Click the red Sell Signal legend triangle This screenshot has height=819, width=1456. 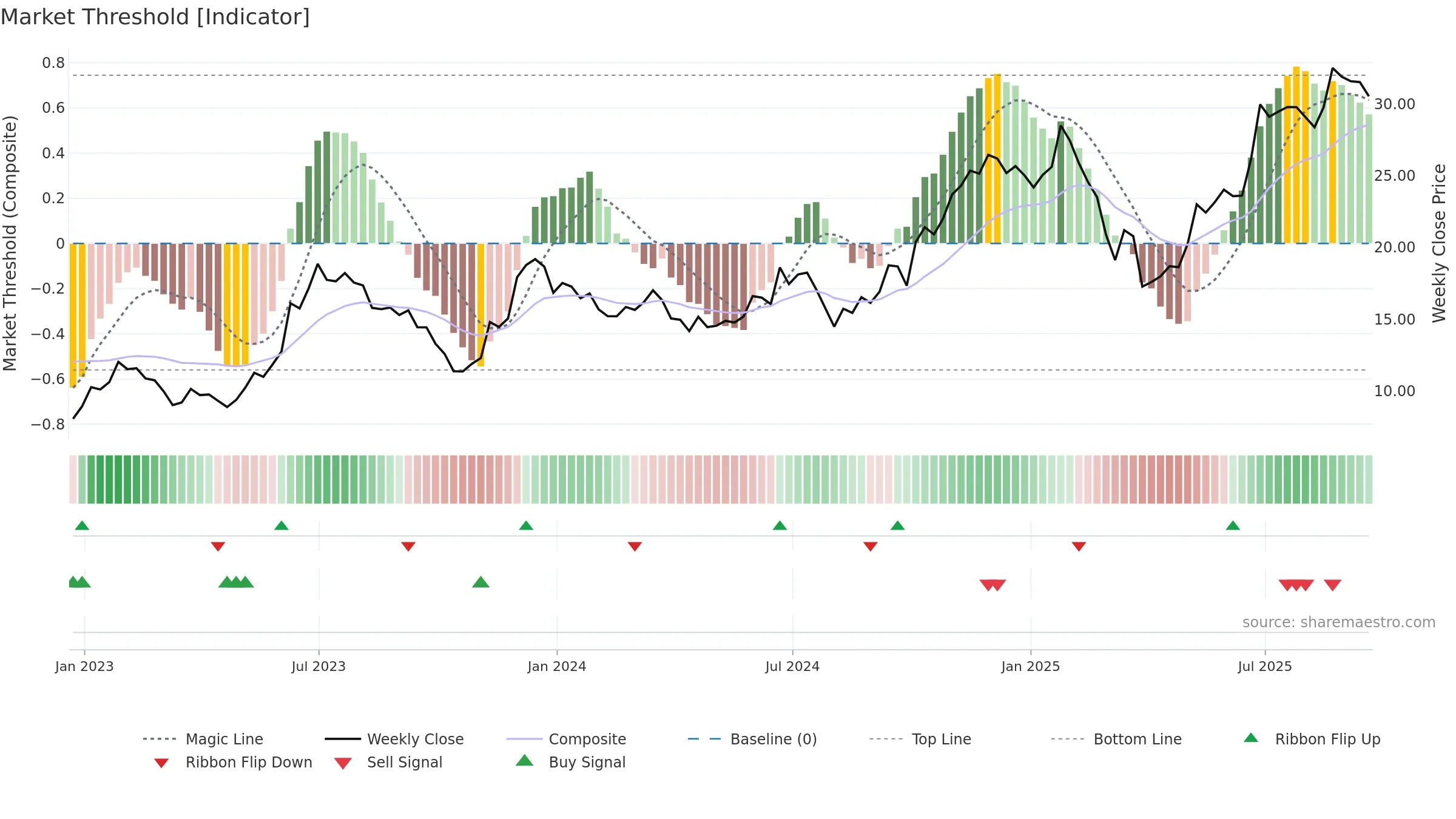coord(343,763)
